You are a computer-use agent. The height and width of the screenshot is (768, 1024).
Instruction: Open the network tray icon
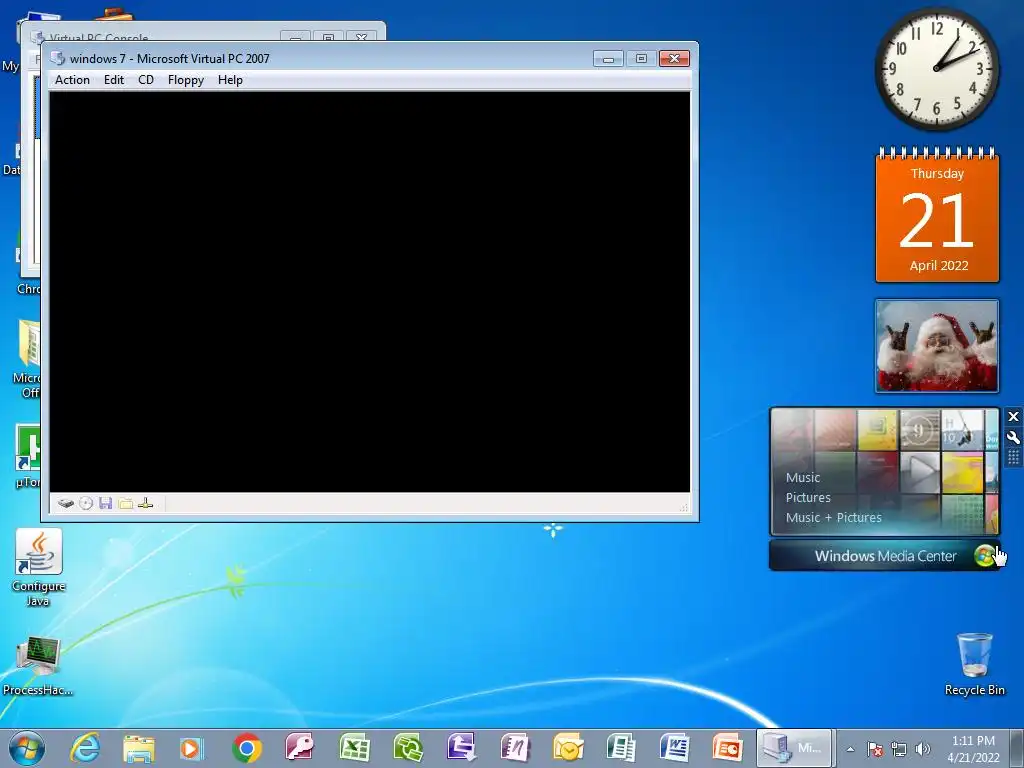[899, 749]
